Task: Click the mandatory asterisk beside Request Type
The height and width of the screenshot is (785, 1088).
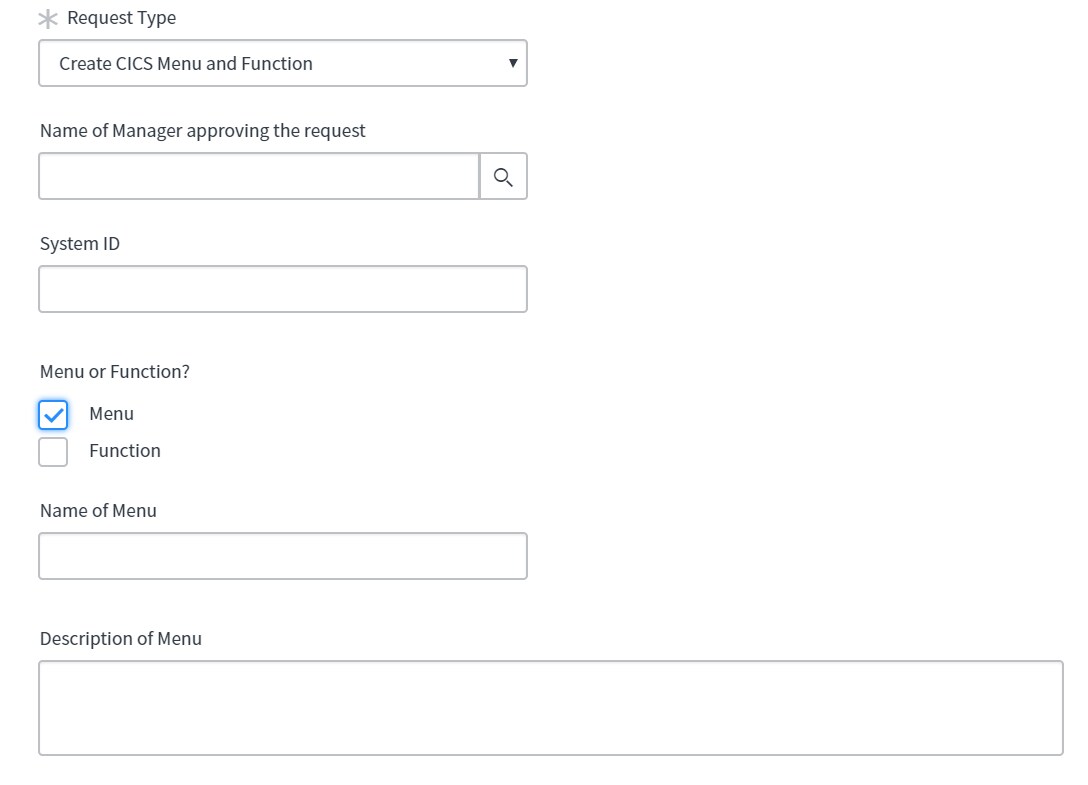Action: 47,19
